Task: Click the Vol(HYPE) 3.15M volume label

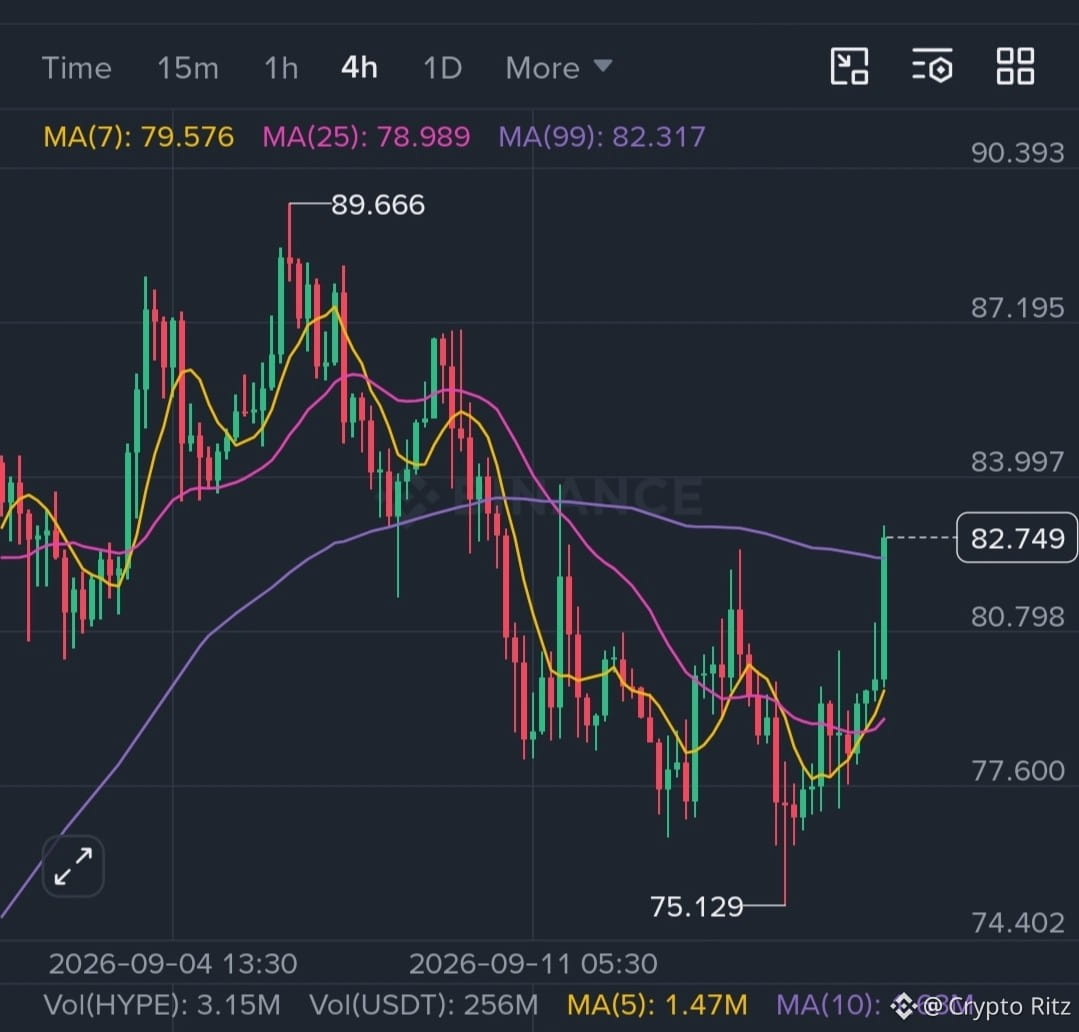Action: coord(162,1005)
